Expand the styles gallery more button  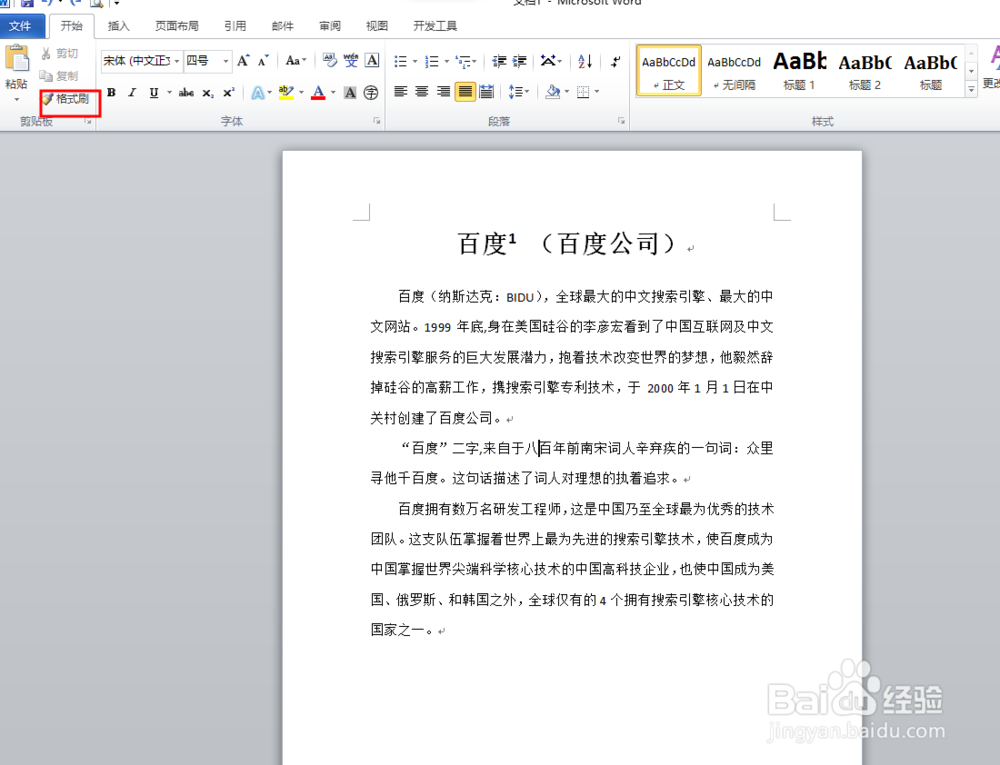(x=971, y=89)
